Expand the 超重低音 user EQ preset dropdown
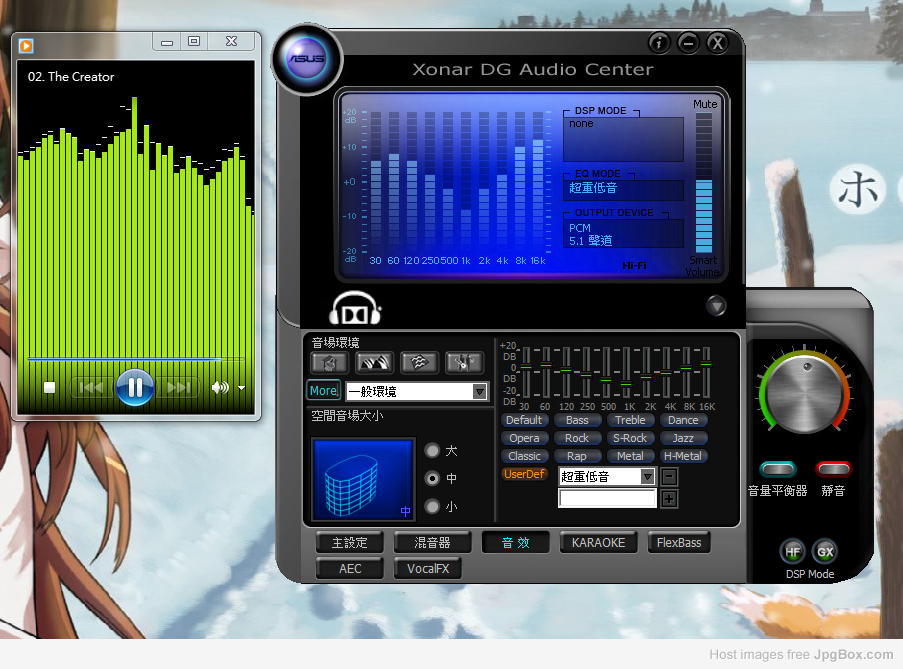Viewport: 903px width, 669px height. click(x=647, y=477)
